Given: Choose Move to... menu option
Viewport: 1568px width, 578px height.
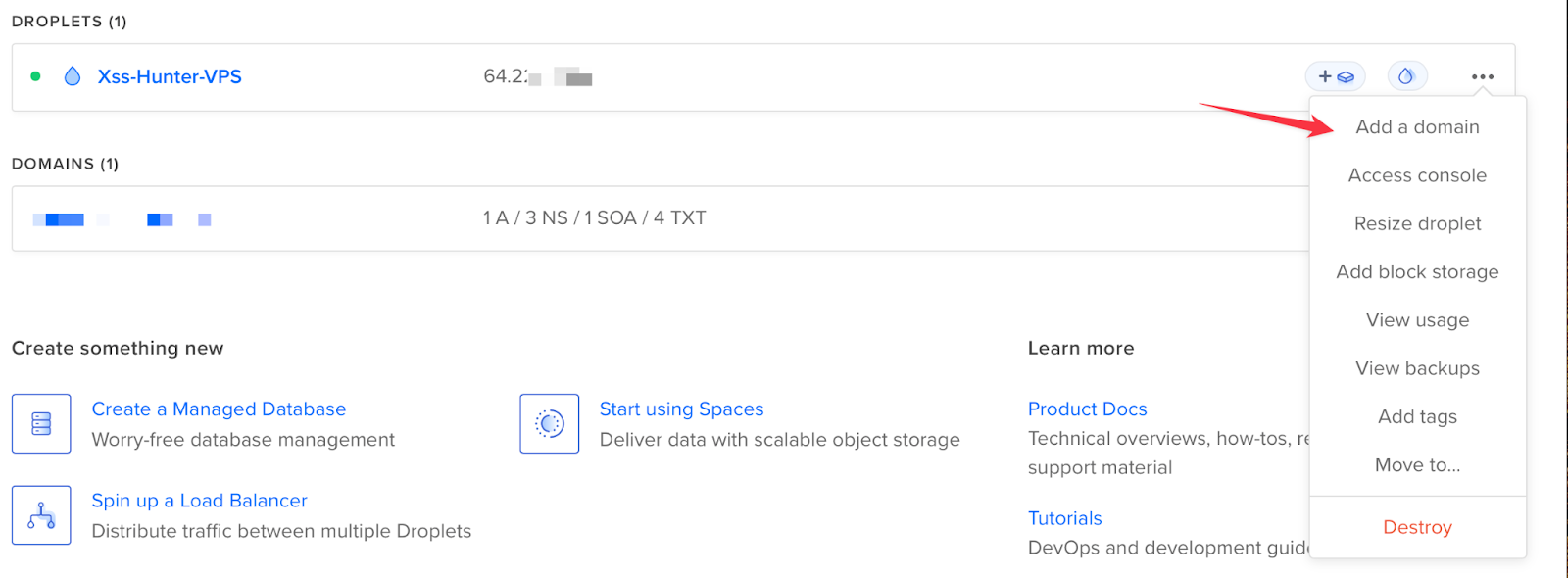Looking at the screenshot, I should click(x=1417, y=465).
